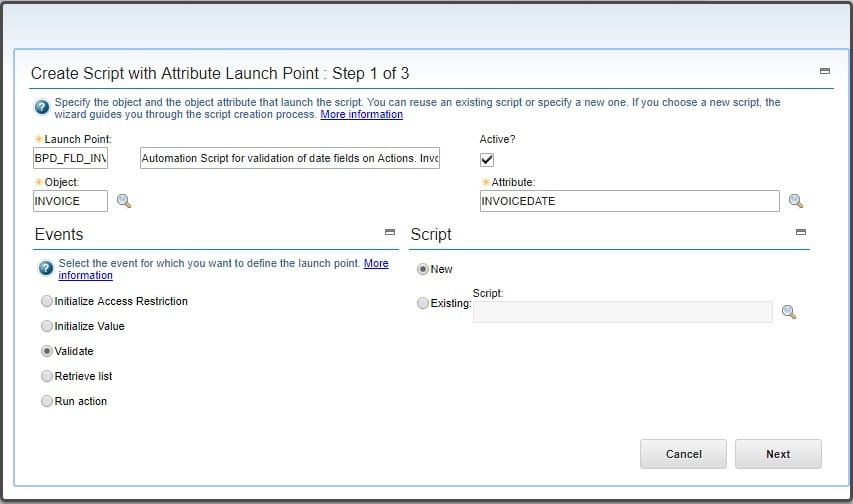Choose the Existing script option
The image size is (853, 504).
click(x=423, y=303)
